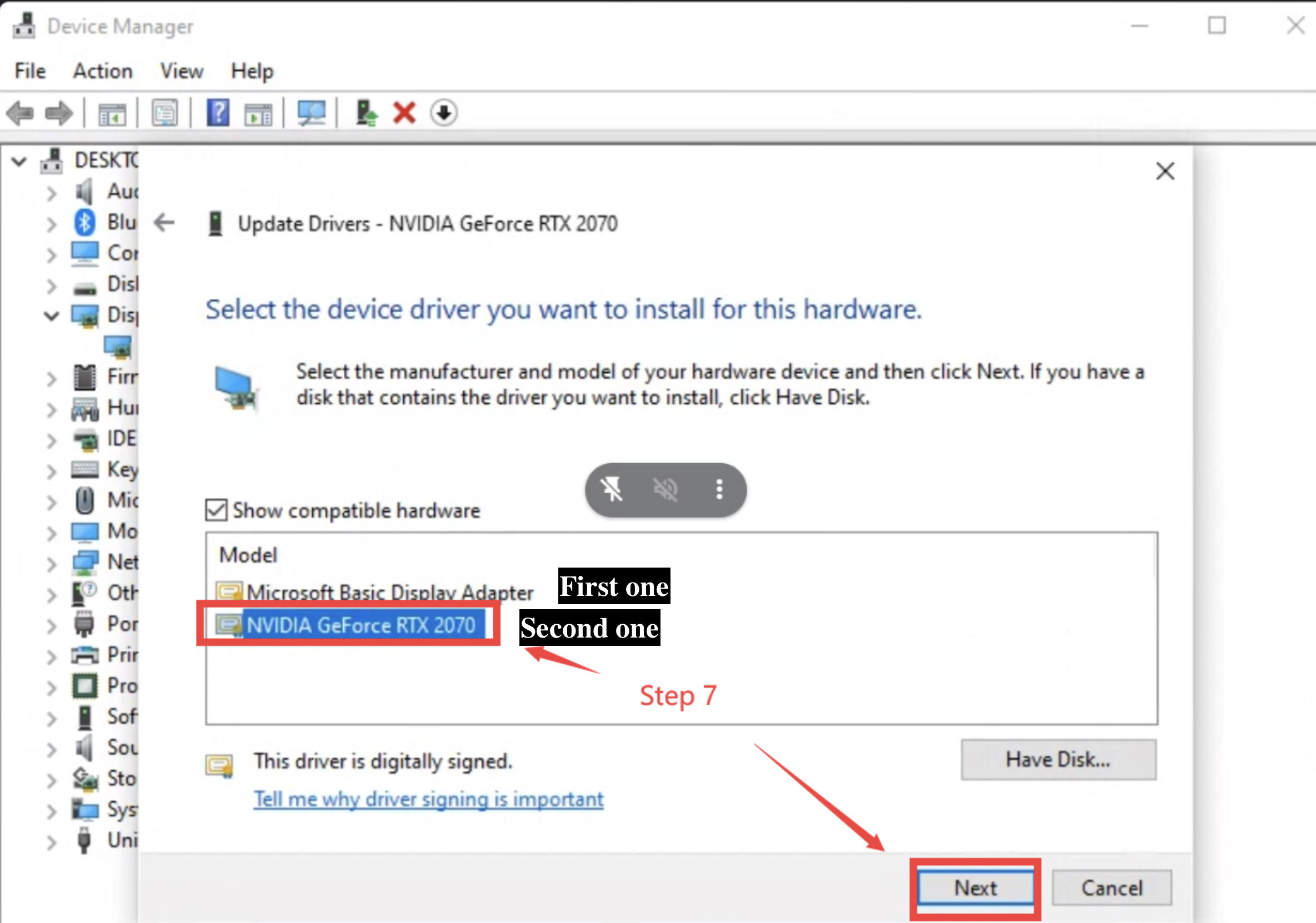
Task: Close the Update Drivers dialog
Action: [1165, 170]
